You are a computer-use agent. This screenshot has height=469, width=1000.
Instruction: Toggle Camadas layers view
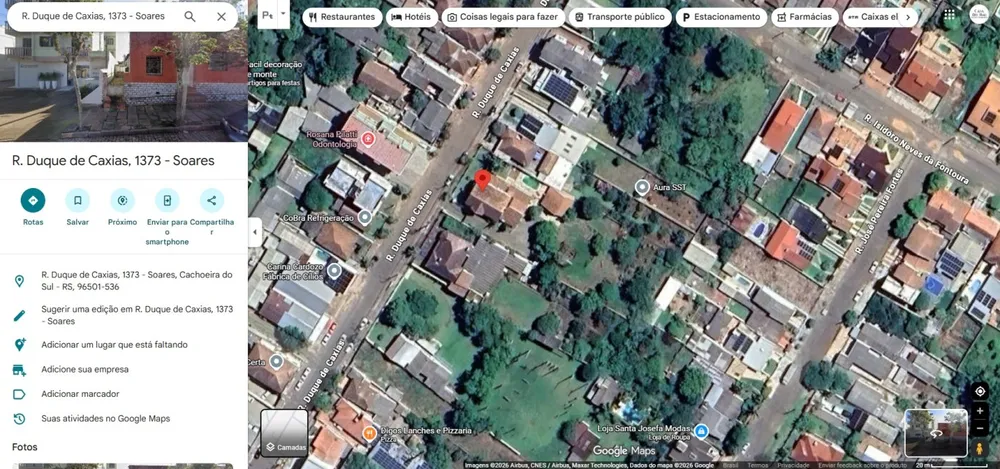pyautogui.click(x=284, y=433)
